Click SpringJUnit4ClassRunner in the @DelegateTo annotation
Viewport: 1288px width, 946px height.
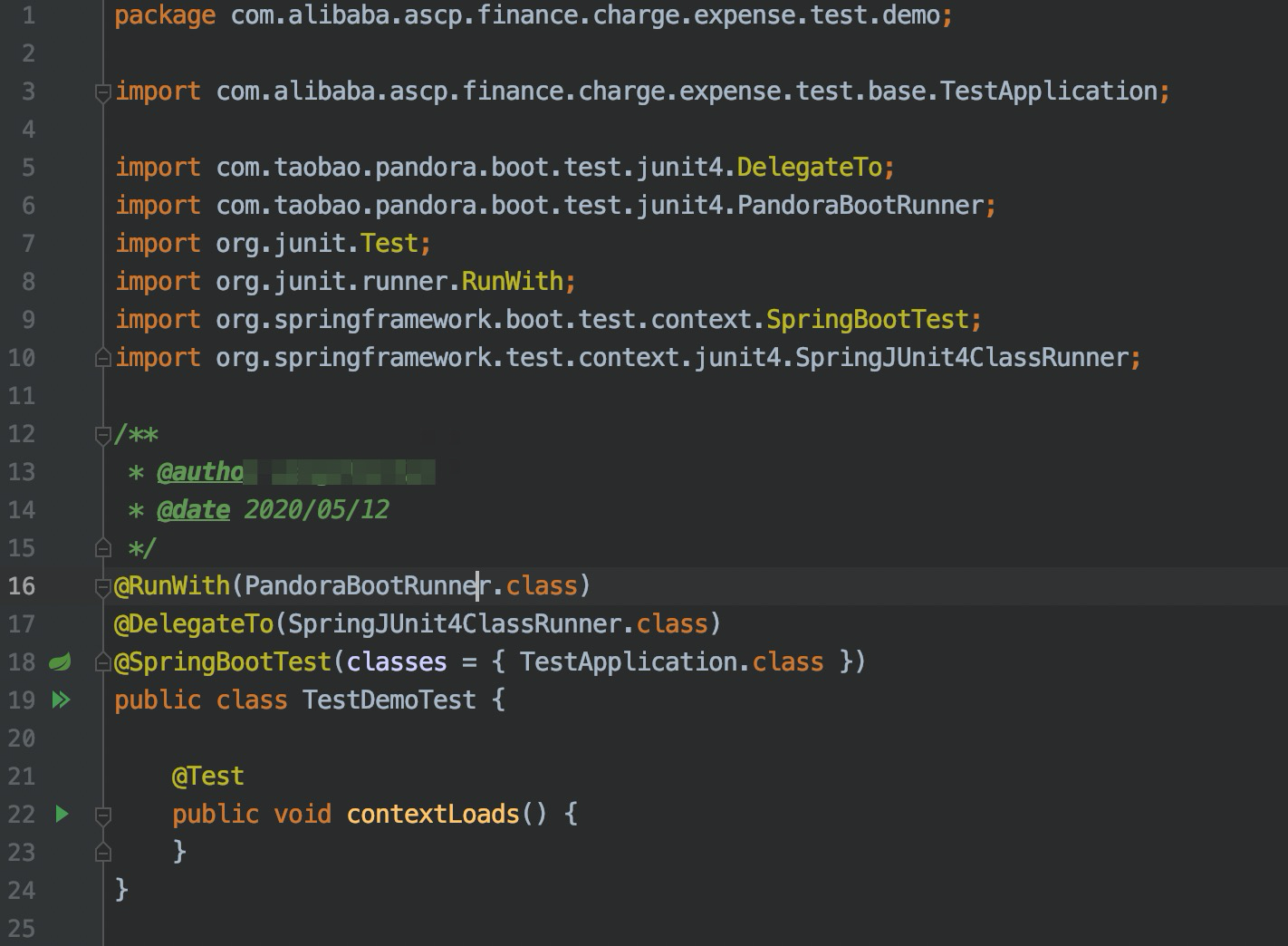click(455, 623)
